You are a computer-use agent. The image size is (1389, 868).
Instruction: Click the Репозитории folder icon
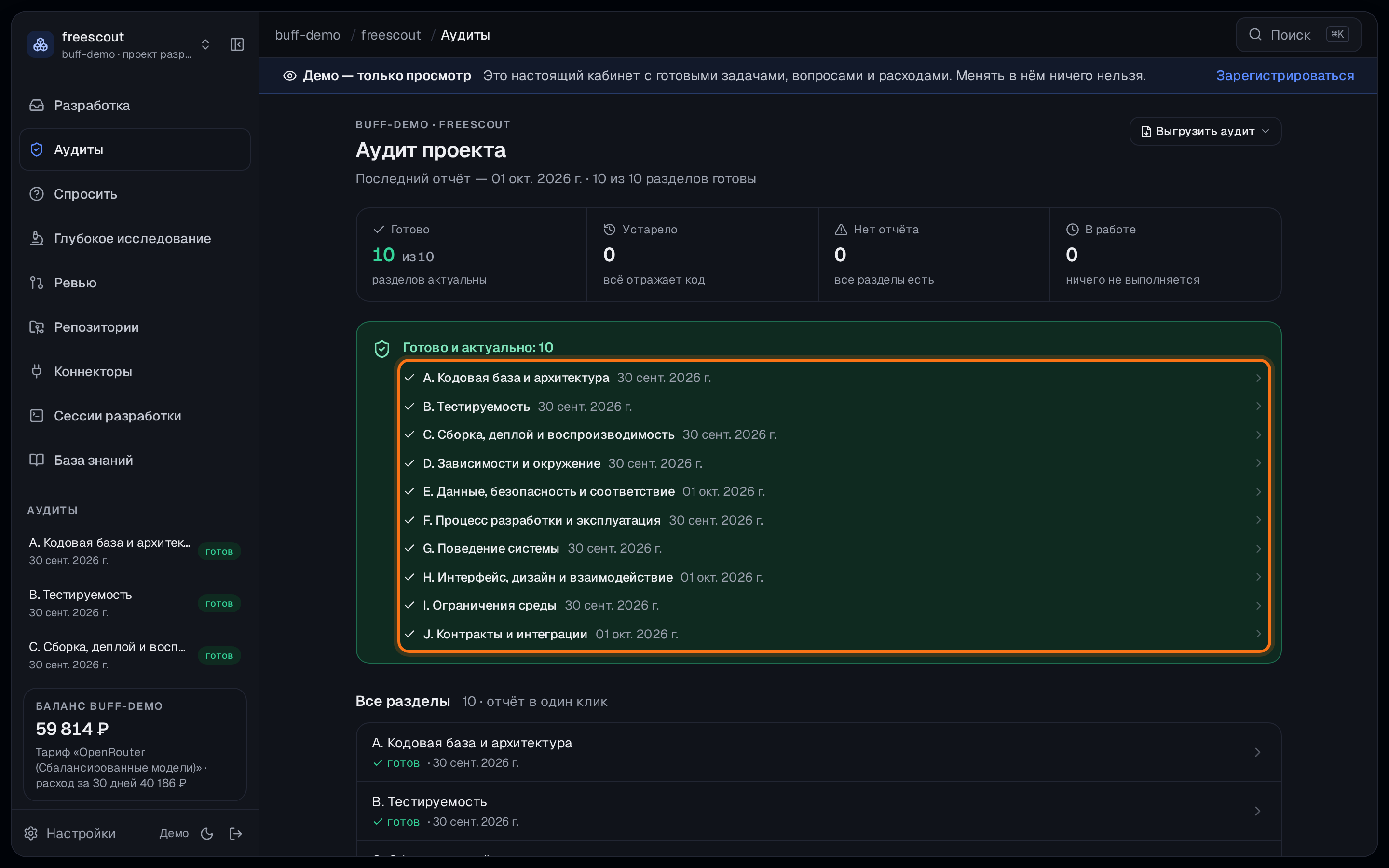click(37, 326)
